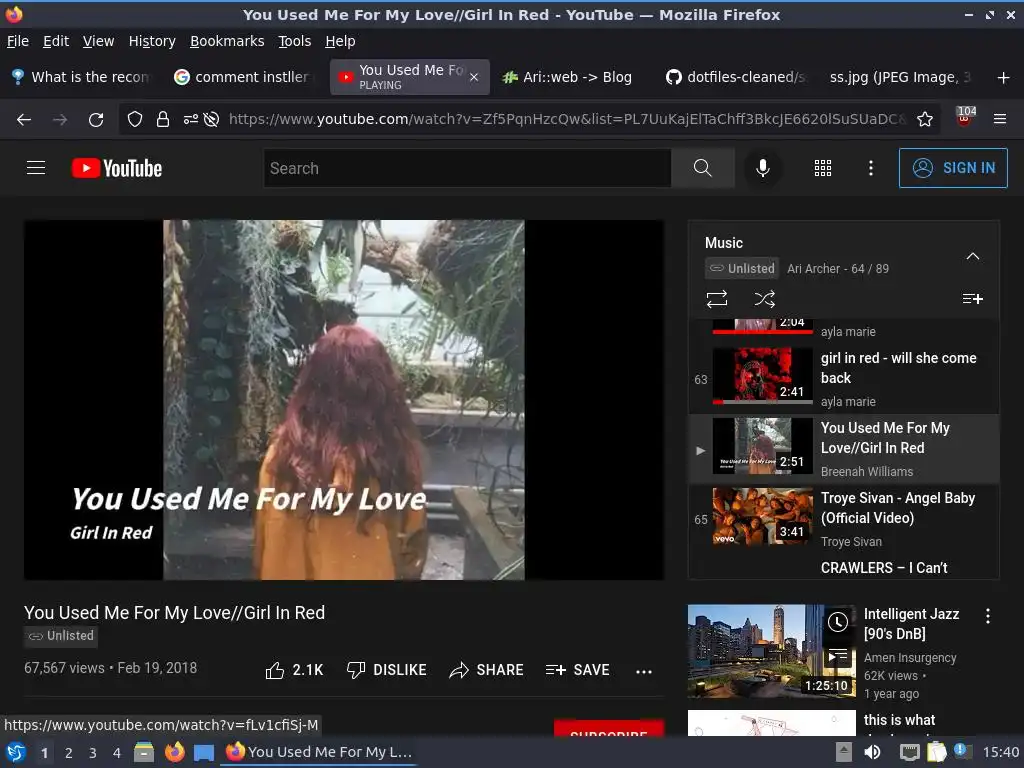1024x768 pixels.
Task: Bookmark this page with the star icon
Action: [x=924, y=120]
